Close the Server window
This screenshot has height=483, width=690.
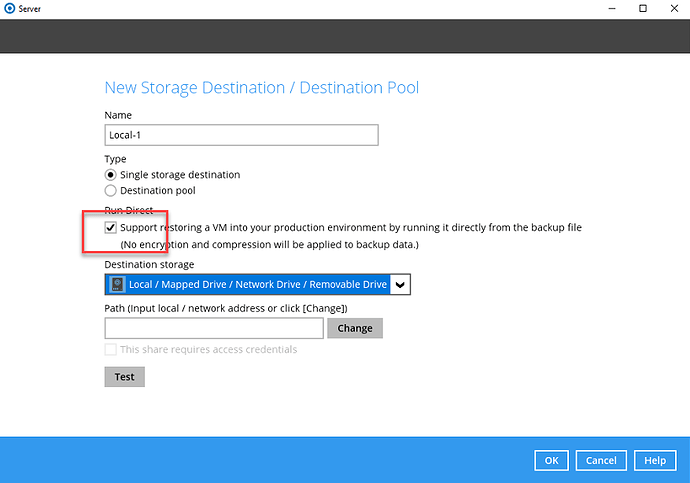coord(672,9)
